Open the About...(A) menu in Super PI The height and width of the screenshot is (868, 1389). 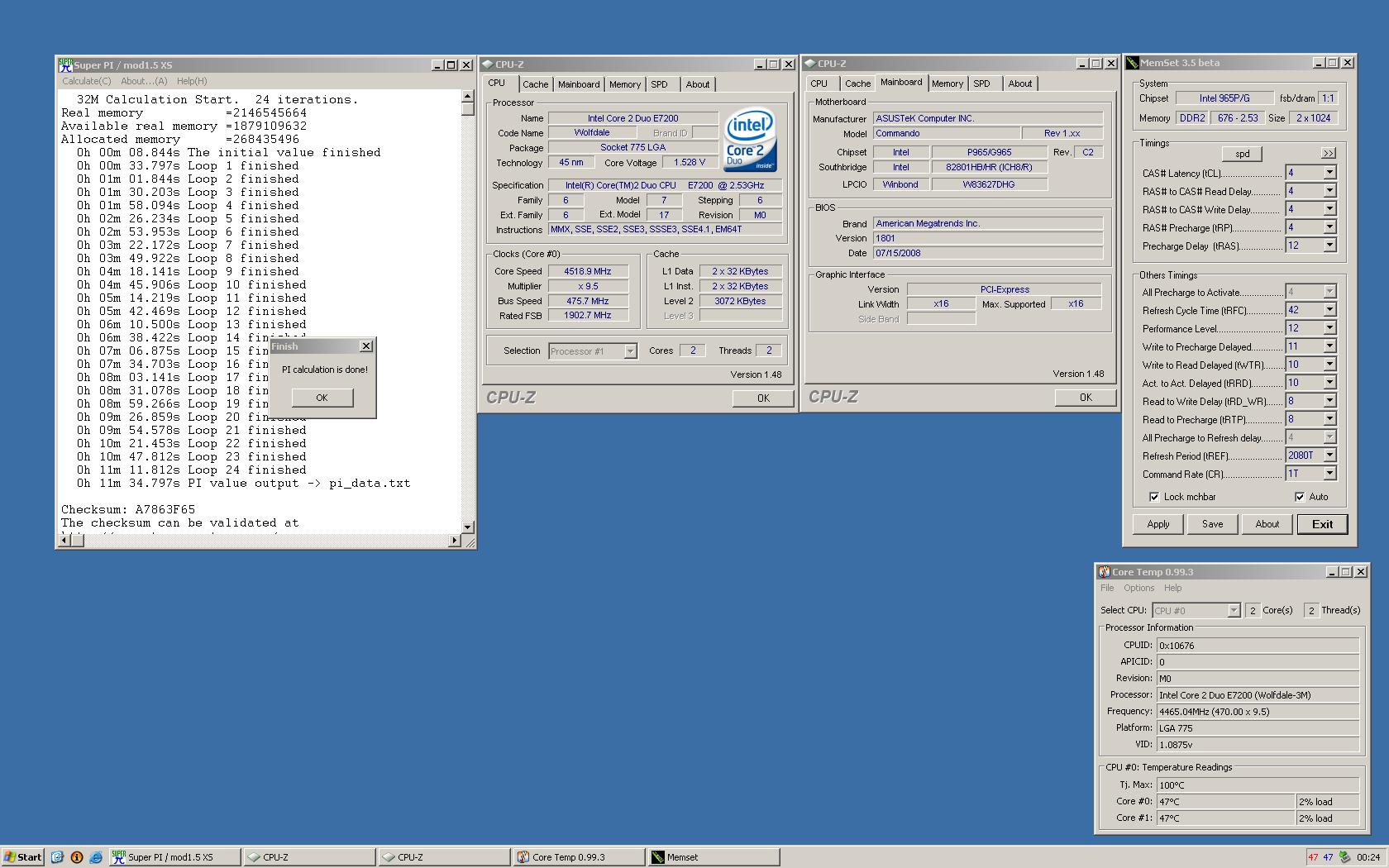coord(144,81)
